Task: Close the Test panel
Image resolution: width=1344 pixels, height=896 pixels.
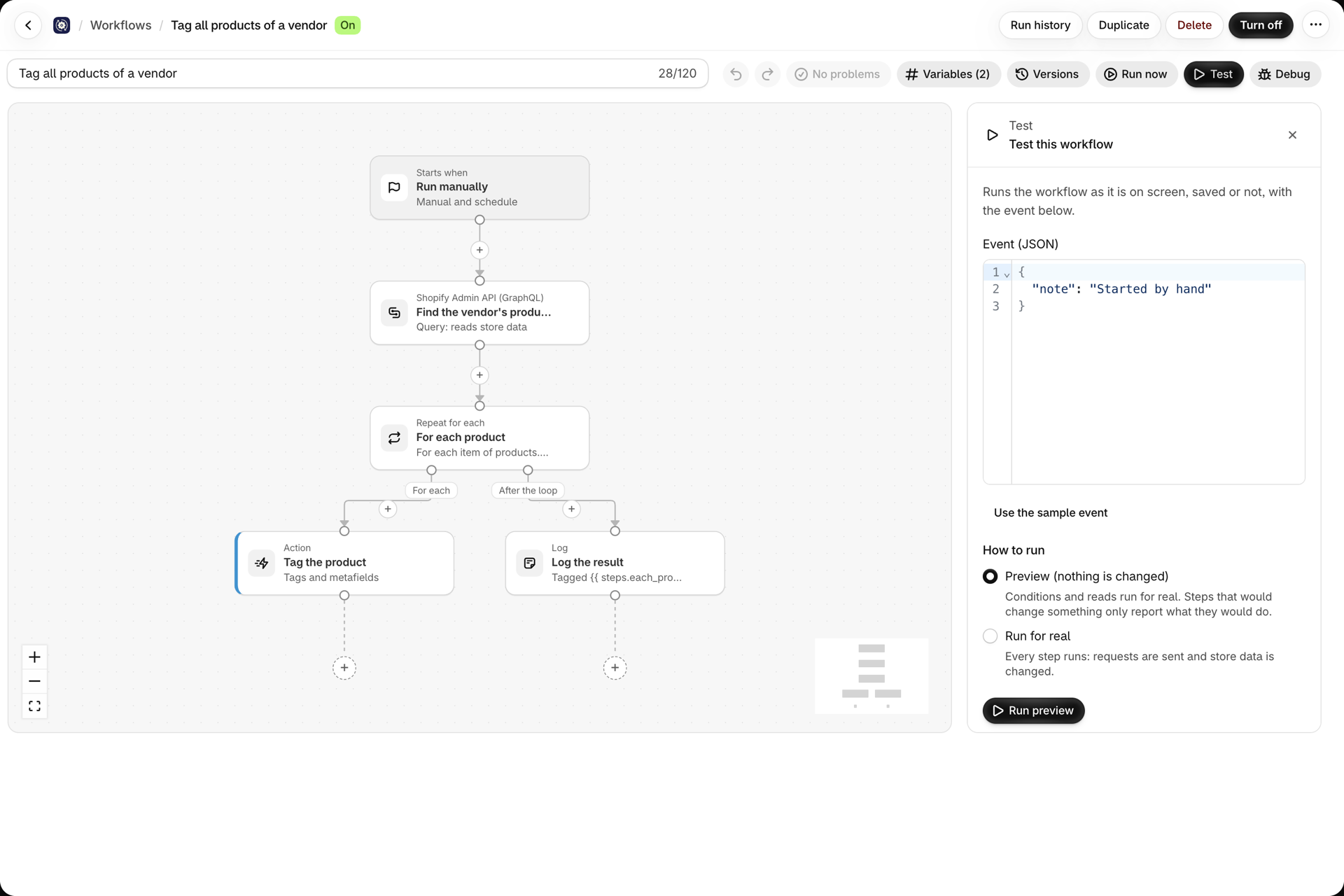Action: 1292,135
